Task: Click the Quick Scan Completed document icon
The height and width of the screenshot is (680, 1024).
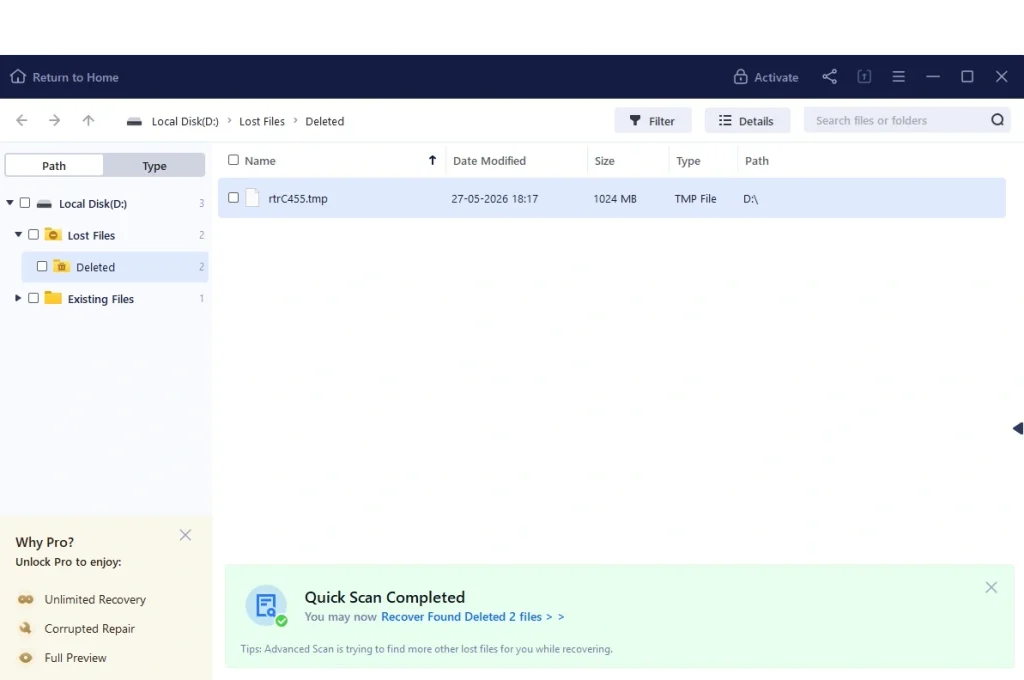Action: tap(266, 606)
